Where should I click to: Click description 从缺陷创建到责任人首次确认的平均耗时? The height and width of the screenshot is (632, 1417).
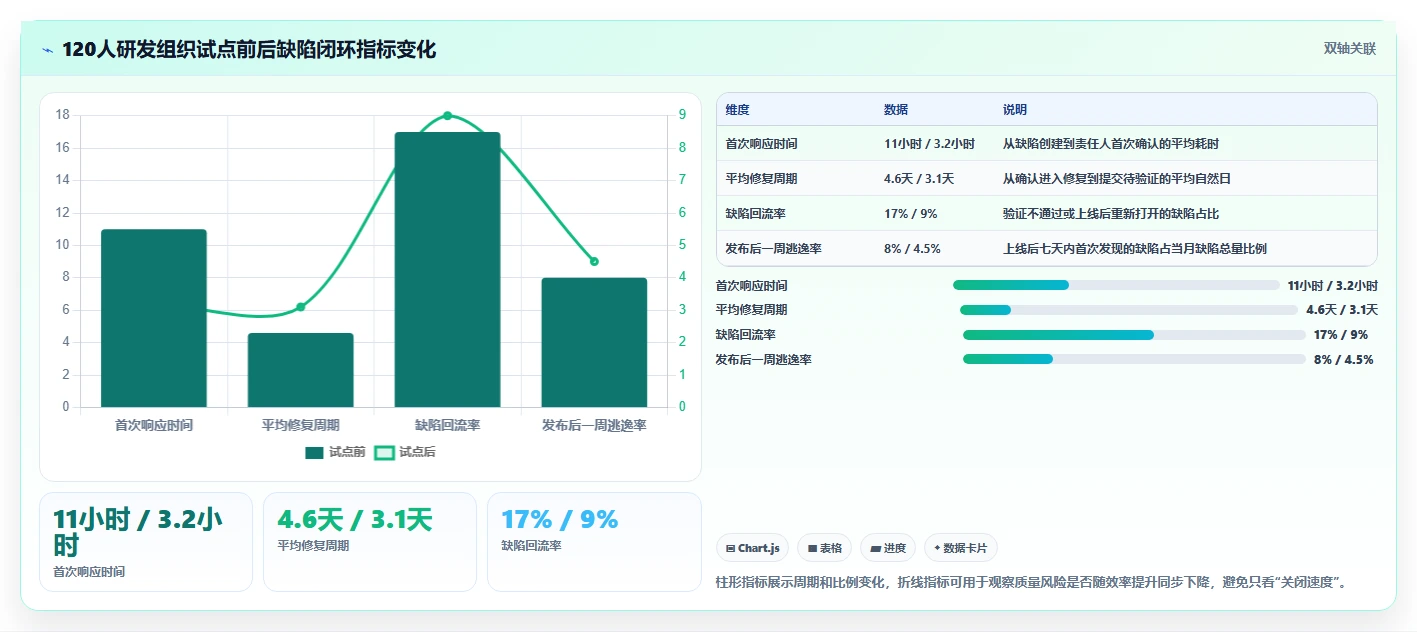pyautogui.click(x=1111, y=144)
